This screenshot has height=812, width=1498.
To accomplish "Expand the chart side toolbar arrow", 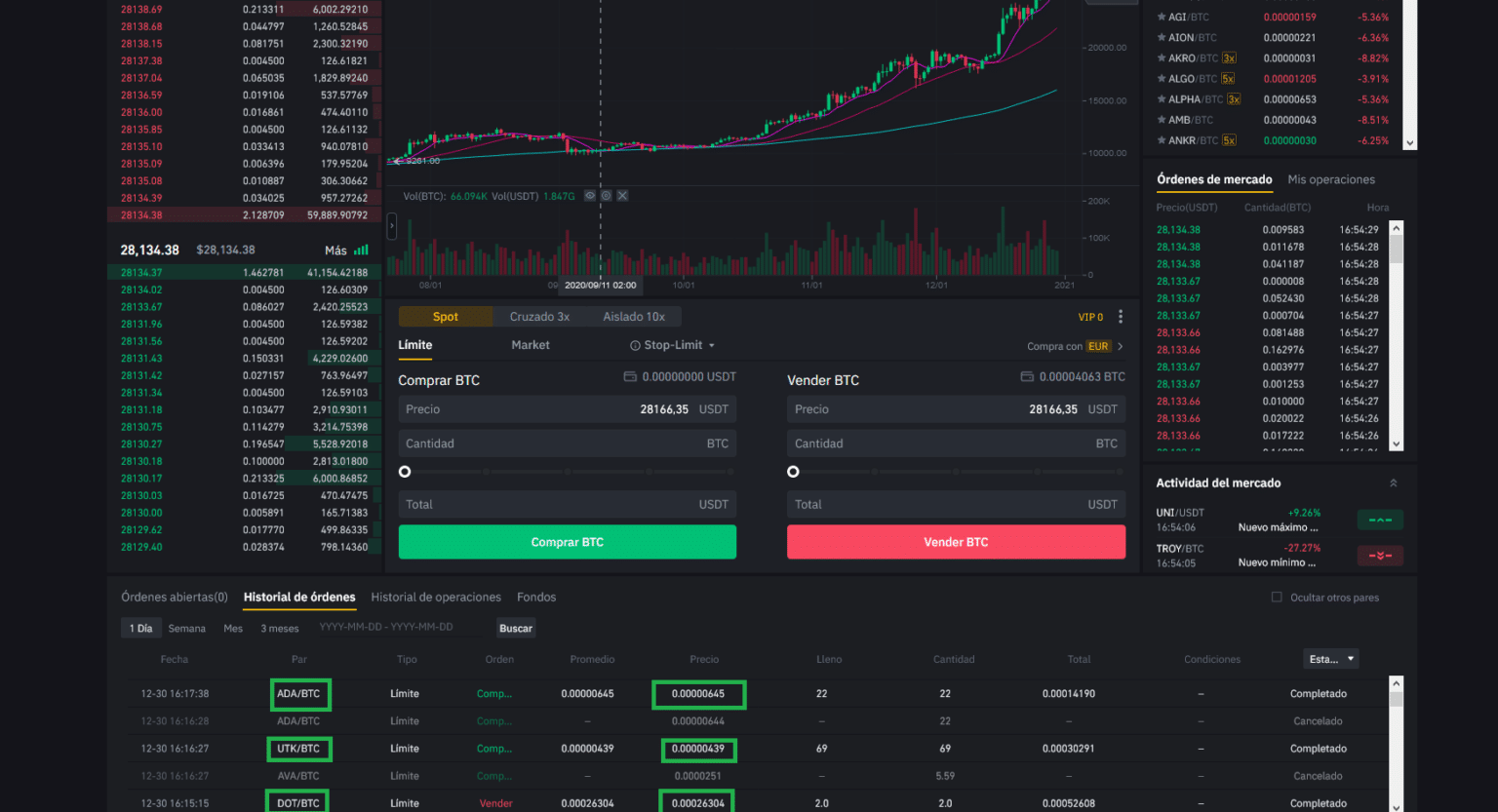I will (x=392, y=227).
